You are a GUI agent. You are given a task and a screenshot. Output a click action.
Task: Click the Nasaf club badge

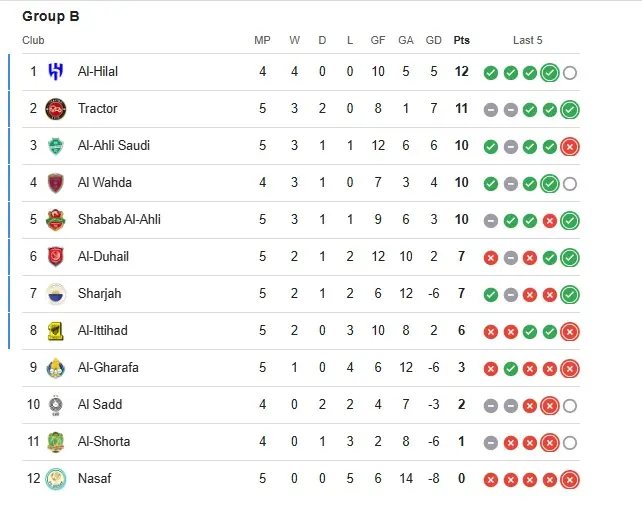[55, 479]
